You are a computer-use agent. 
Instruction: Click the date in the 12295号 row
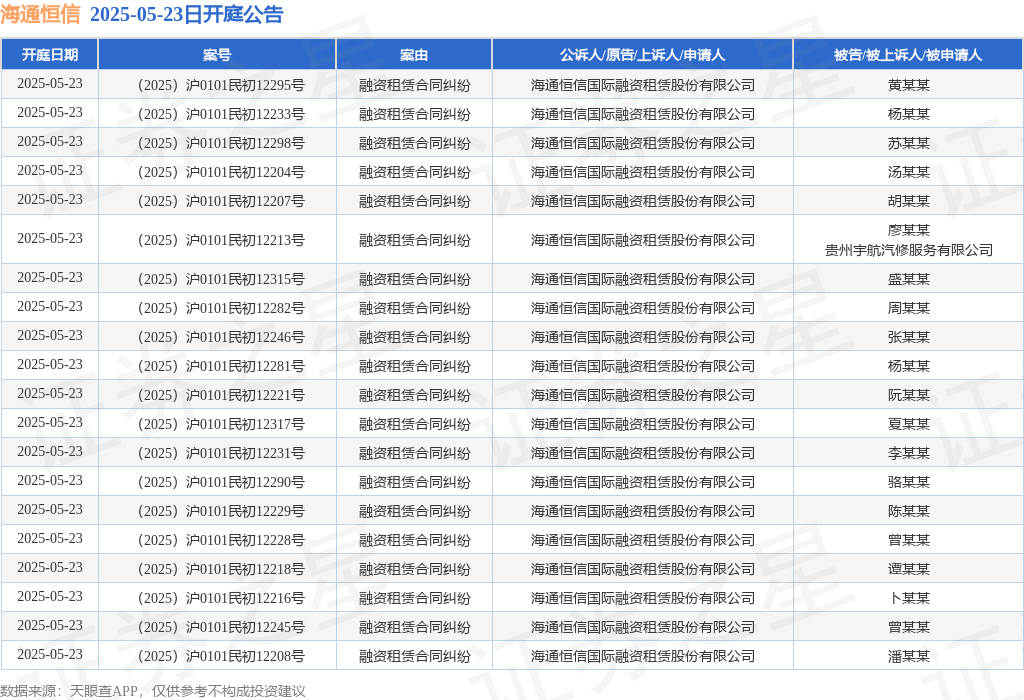pos(50,84)
